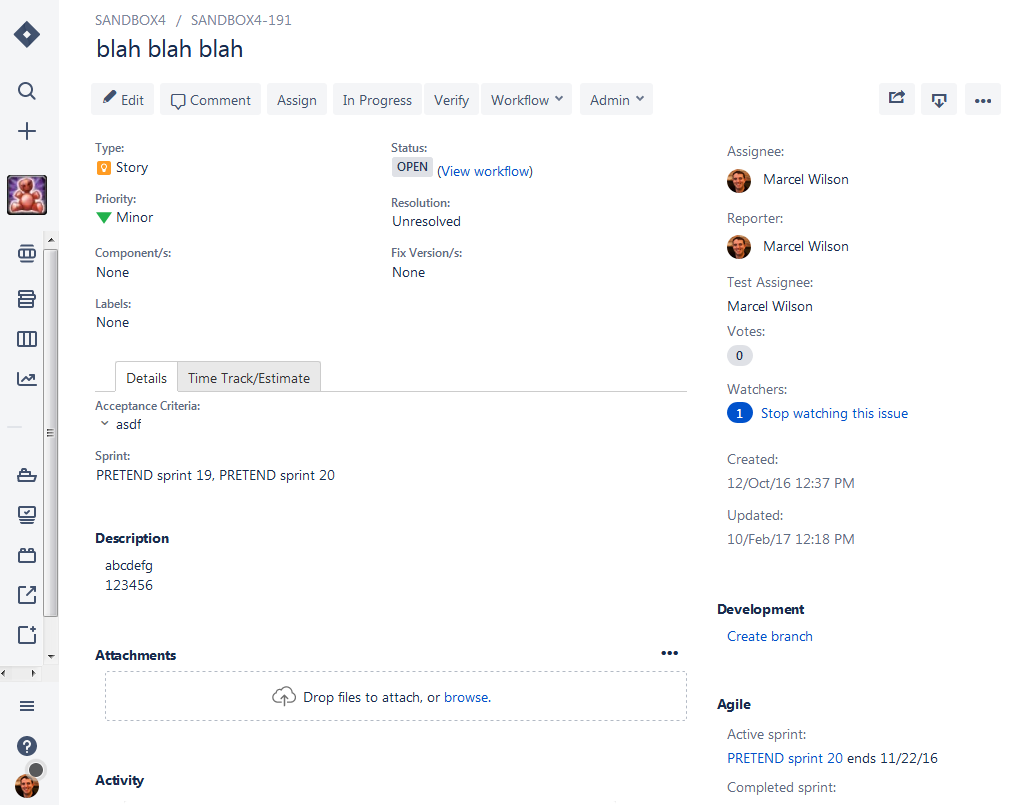This screenshot has height=805, width=1016.
Task: Open the reports chart icon in sidebar
Action: pos(27,379)
